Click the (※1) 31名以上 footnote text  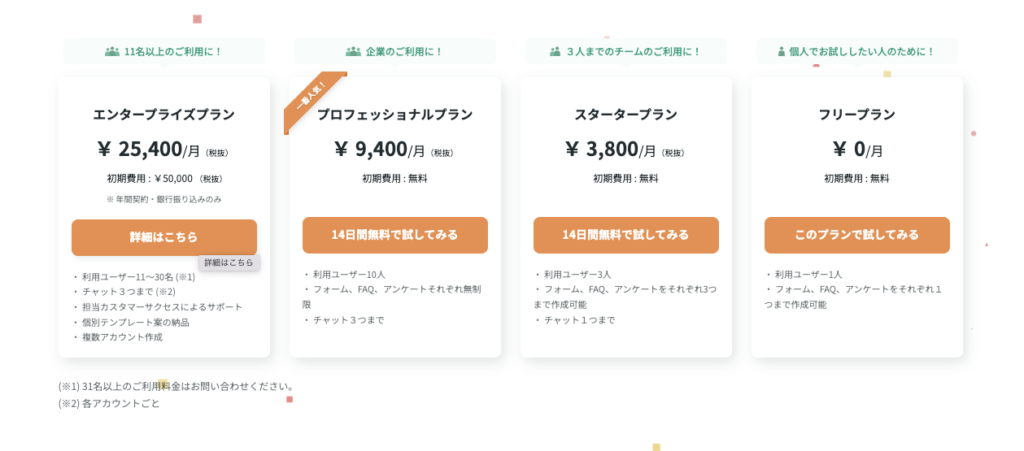(x=176, y=386)
